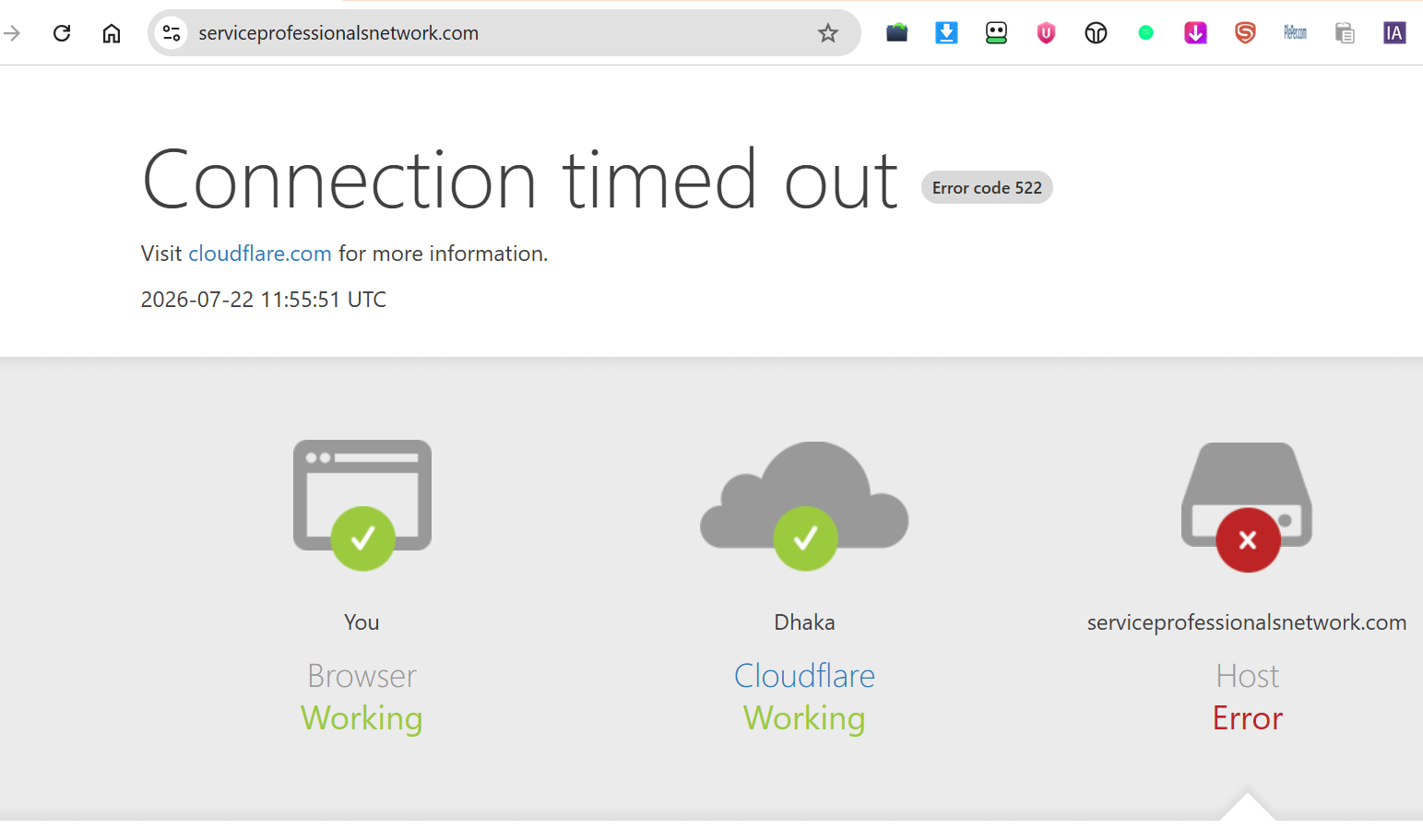Viewport: 1423px width, 840px height.
Task: Click the host server error icon
Action: click(x=1247, y=507)
